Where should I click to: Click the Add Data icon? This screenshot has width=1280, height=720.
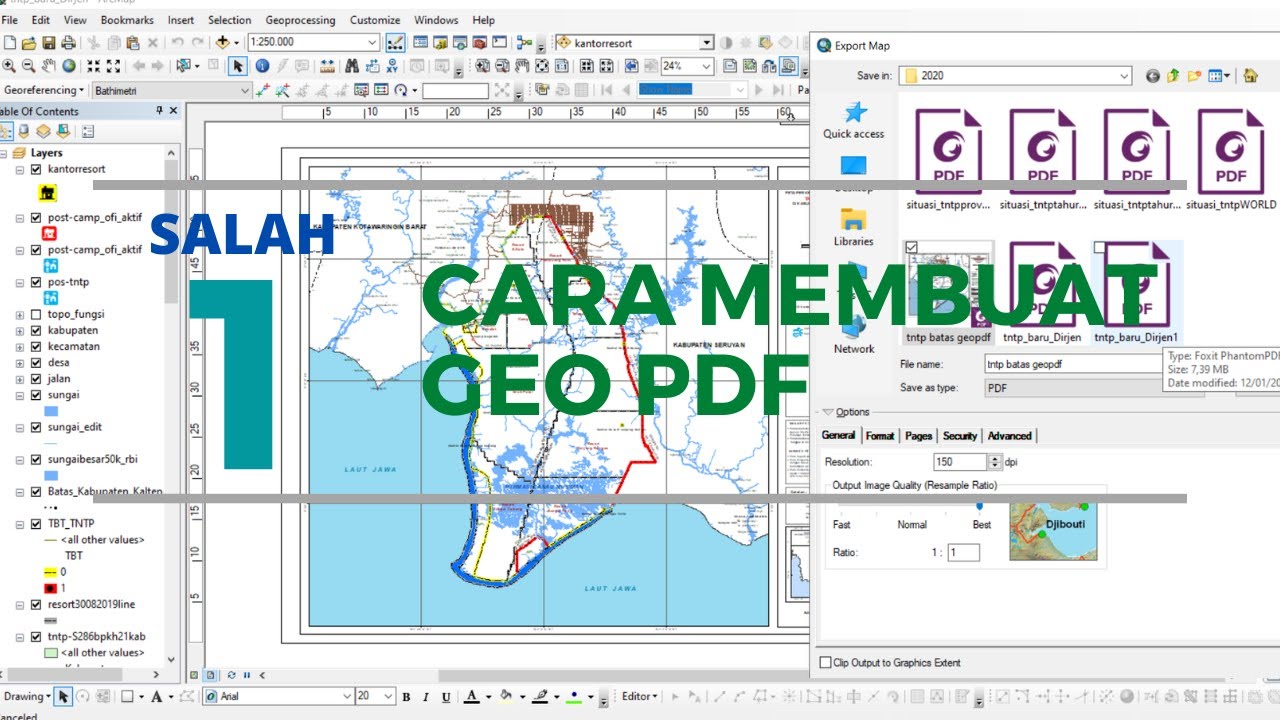point(222,42)
